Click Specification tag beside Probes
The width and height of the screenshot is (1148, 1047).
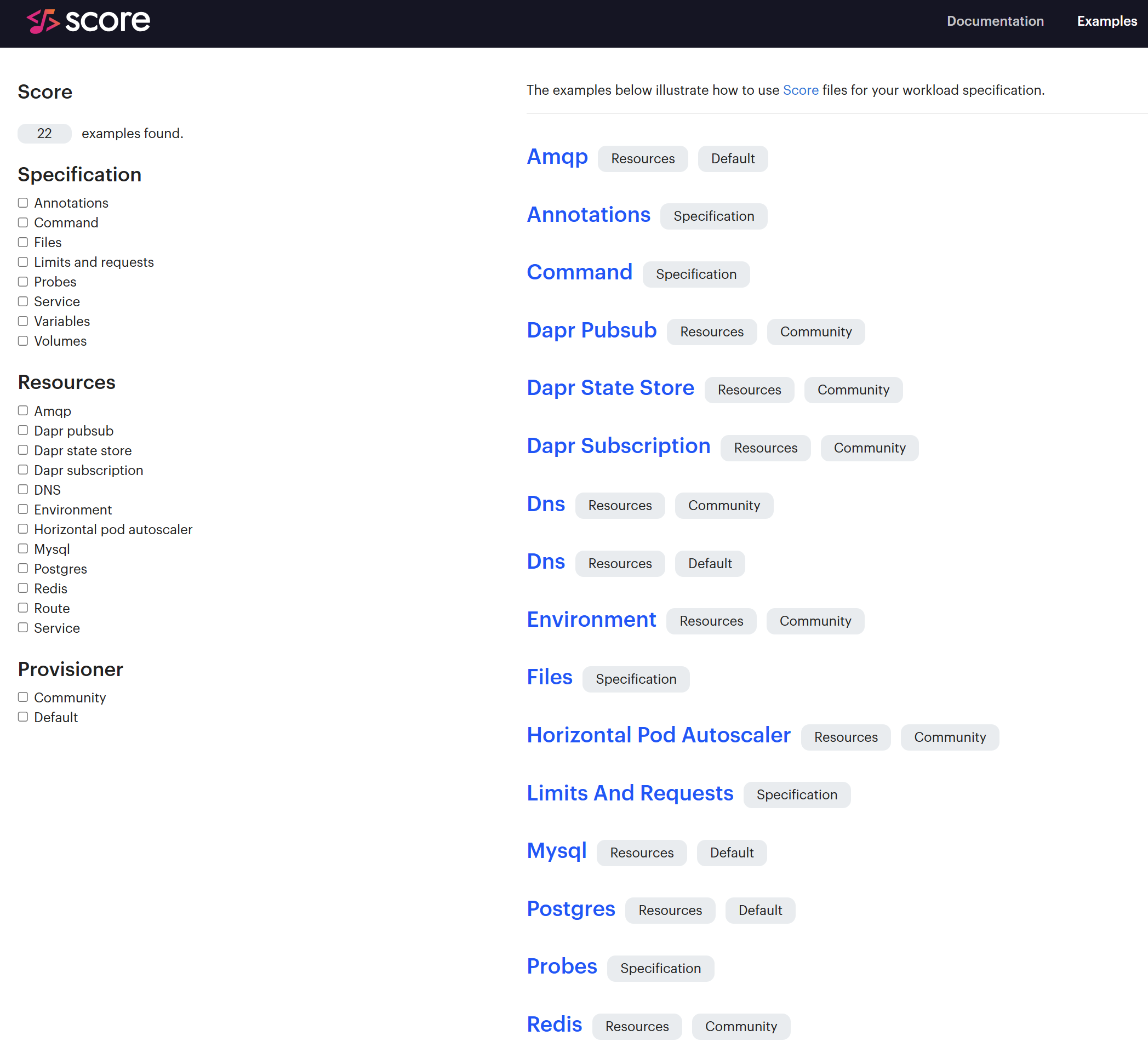coord(660,969)
